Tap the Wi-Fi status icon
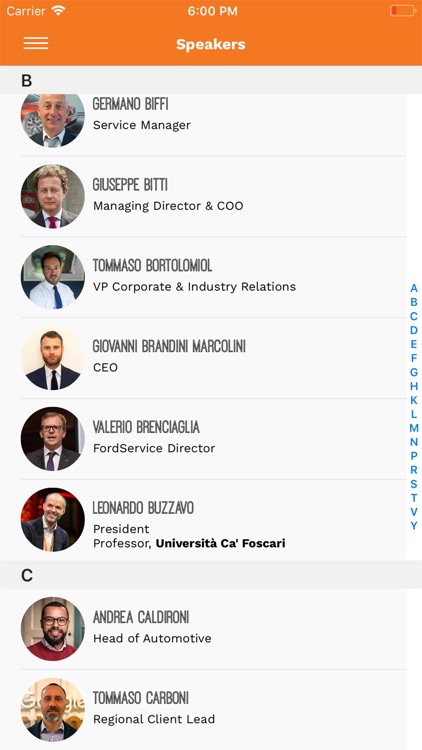Viewport: 422px width, 750px height. pyautogui.click(x=58, y=11)
